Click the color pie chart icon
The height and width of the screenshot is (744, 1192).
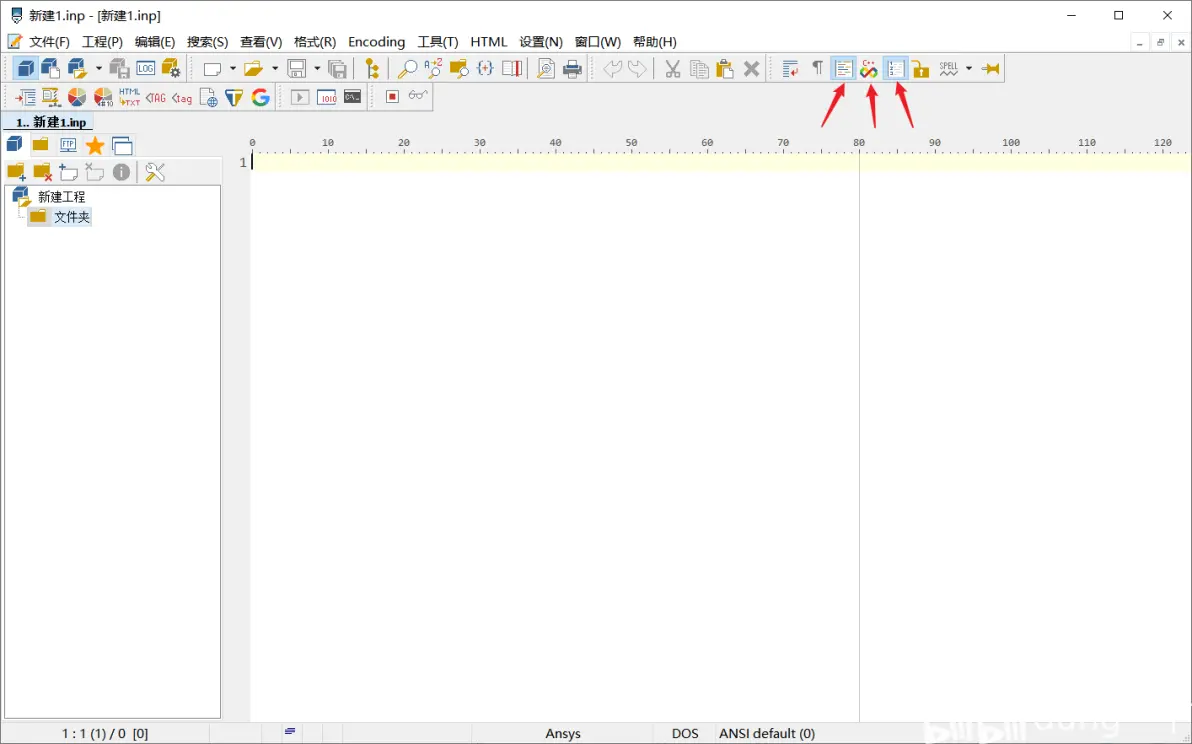point(77,97)
